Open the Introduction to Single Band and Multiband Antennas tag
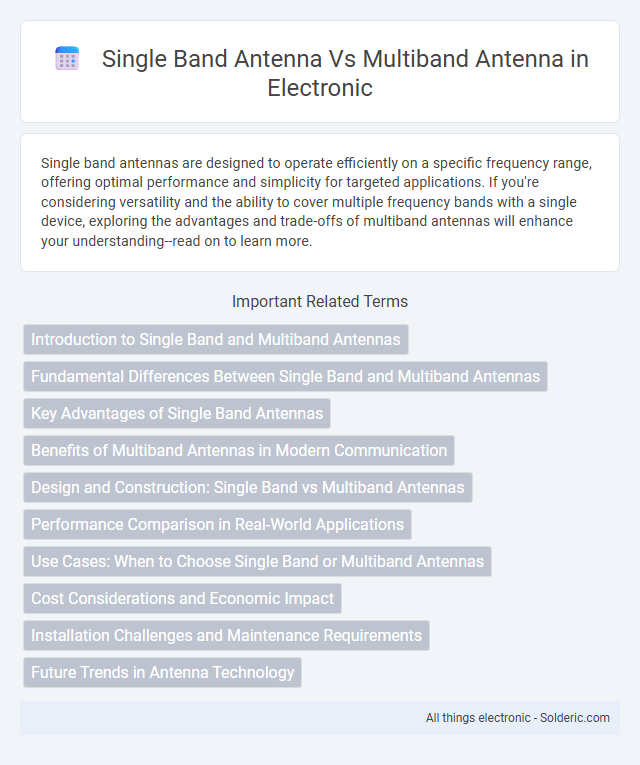 pos(216,339)
